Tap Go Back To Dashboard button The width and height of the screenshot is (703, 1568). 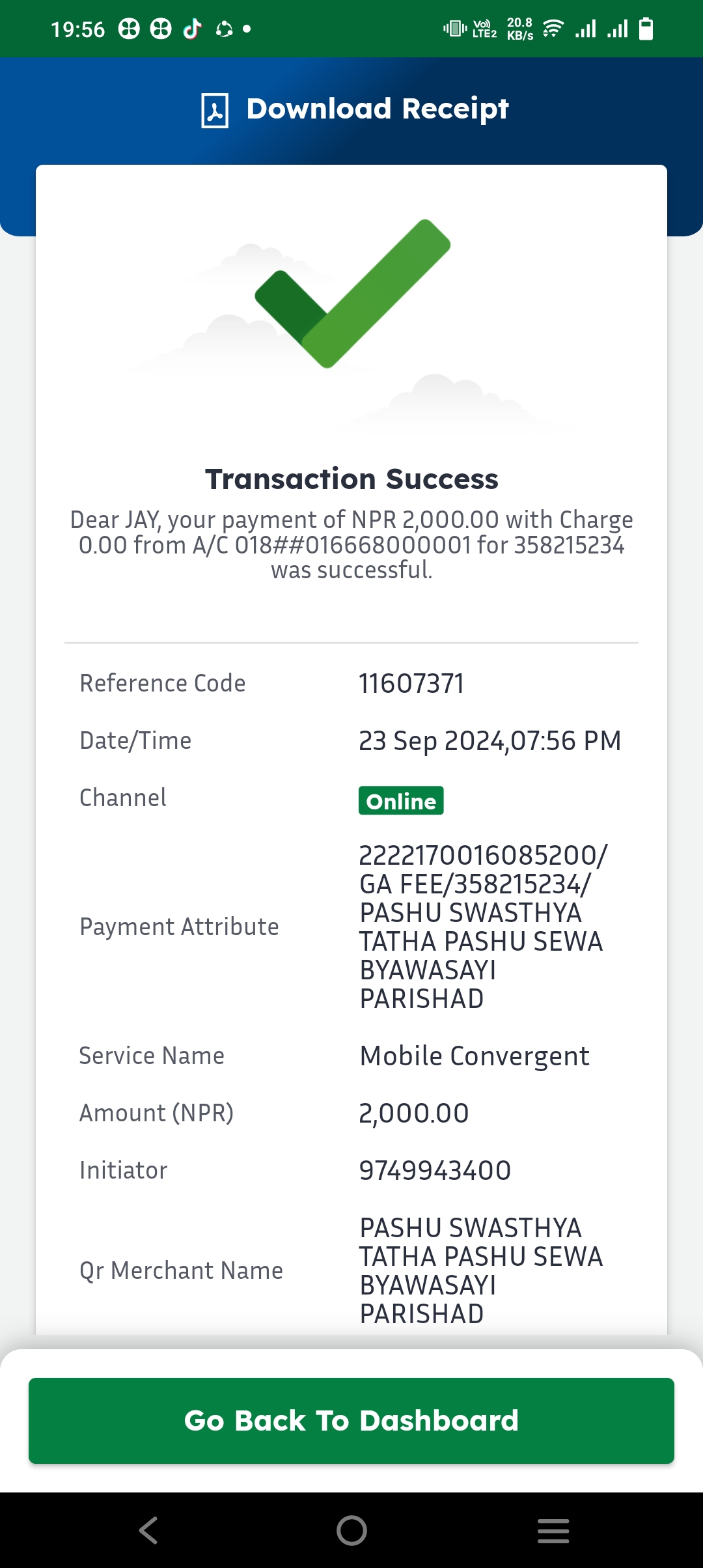(351, 1421)
